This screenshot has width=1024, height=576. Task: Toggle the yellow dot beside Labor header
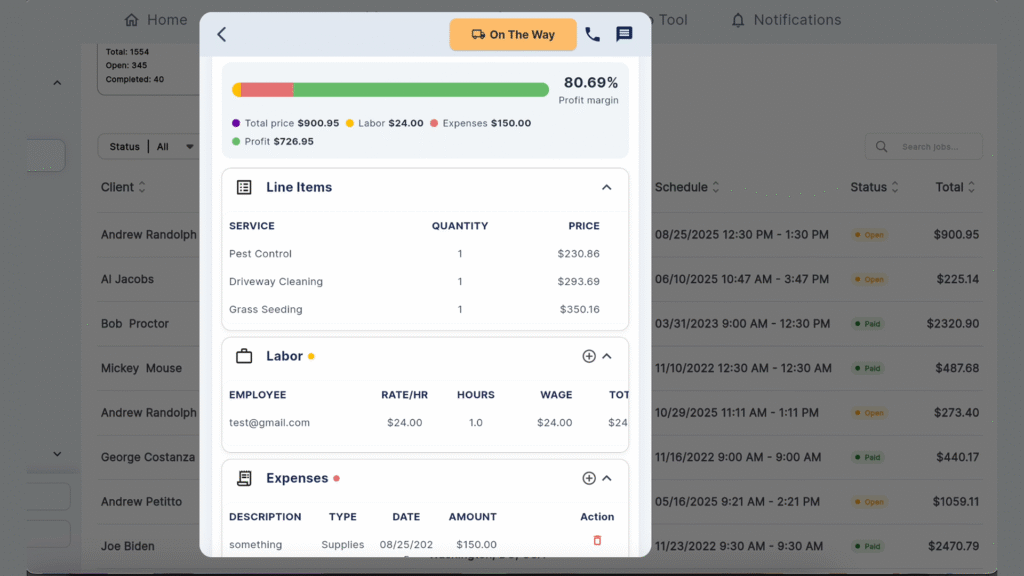coord(311,355)
